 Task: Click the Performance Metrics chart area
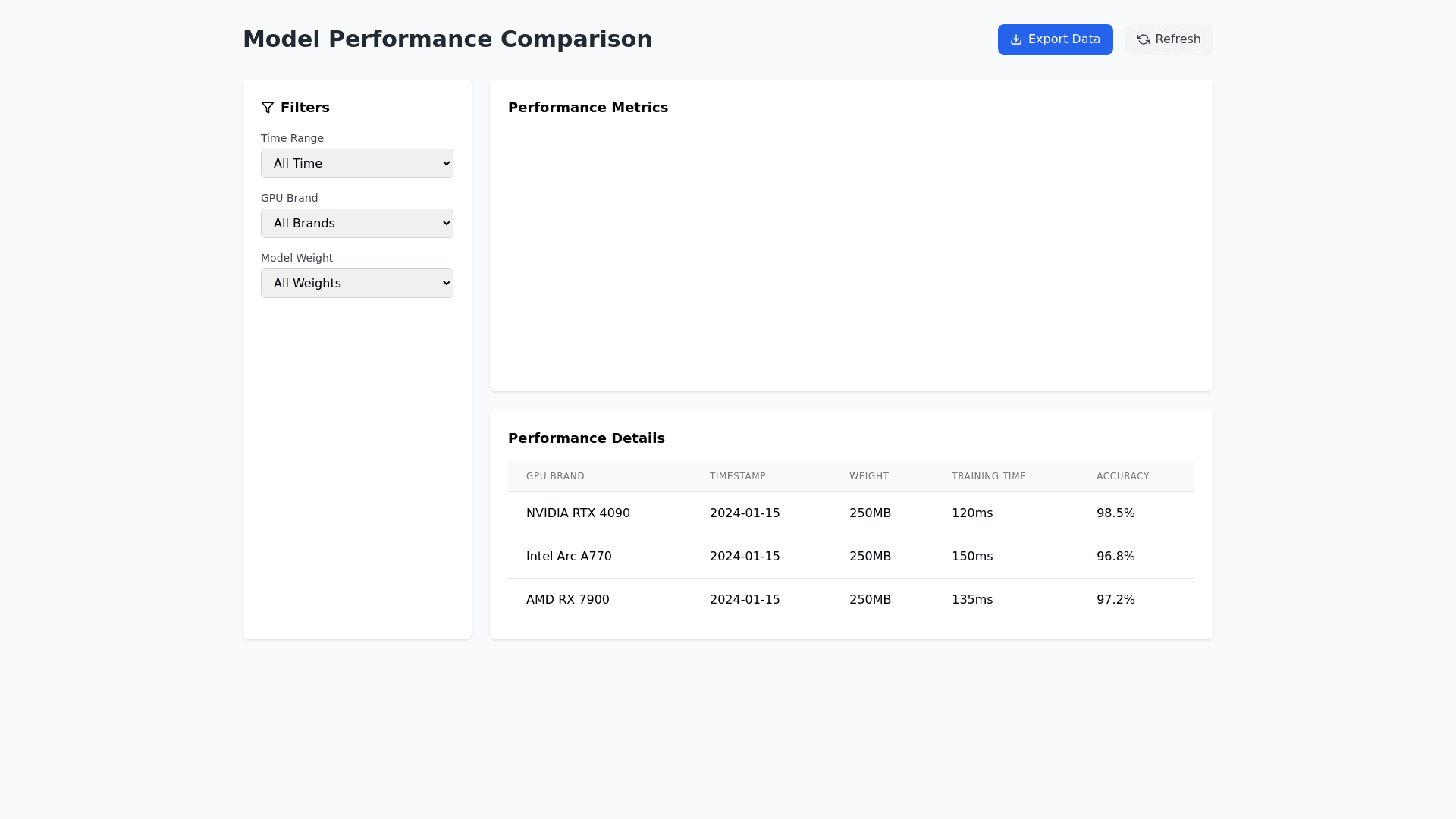click(x=851, y=250)
